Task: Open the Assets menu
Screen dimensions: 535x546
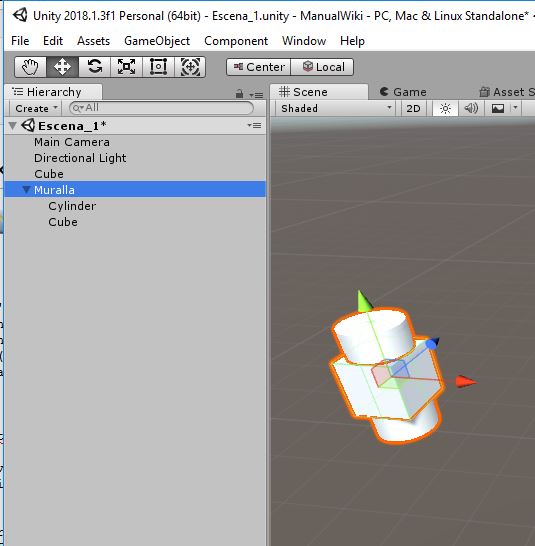Action: (x=93, y=41)
